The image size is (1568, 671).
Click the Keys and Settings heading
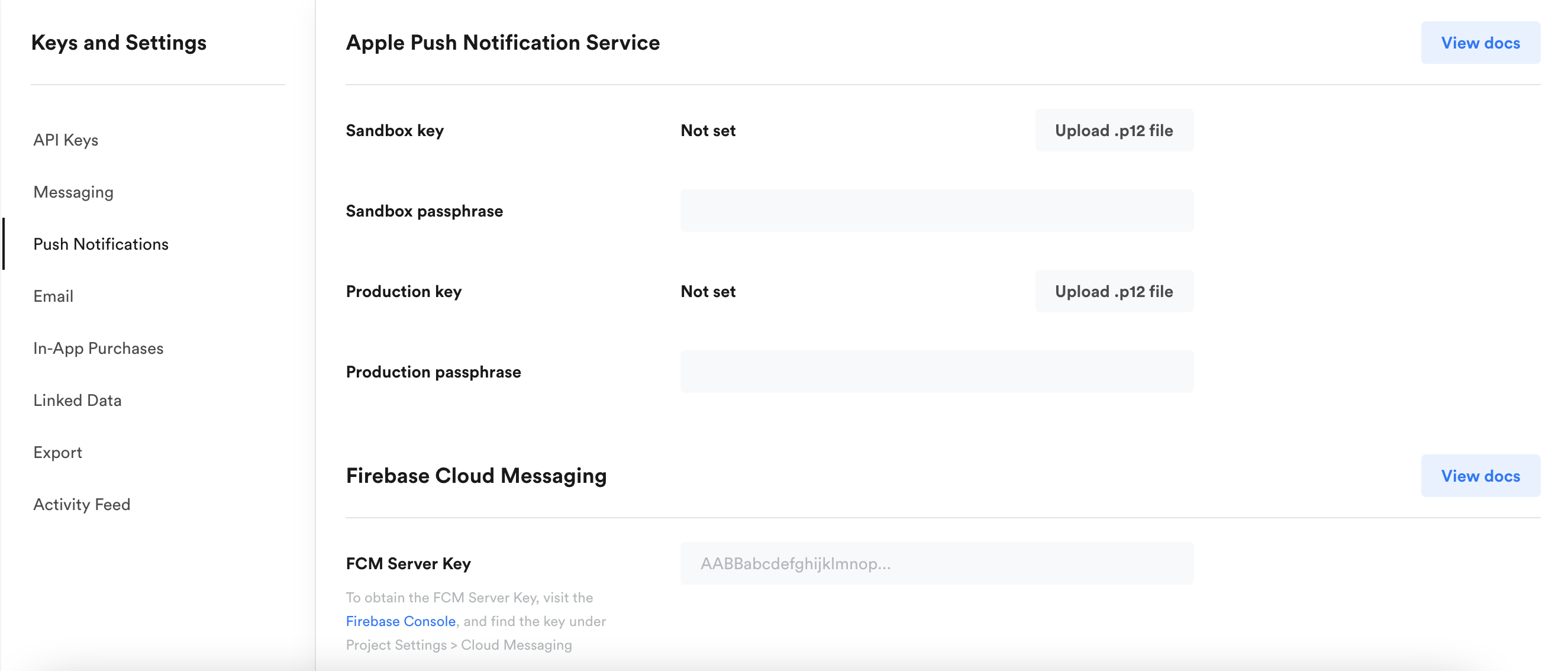coord(119,43)
